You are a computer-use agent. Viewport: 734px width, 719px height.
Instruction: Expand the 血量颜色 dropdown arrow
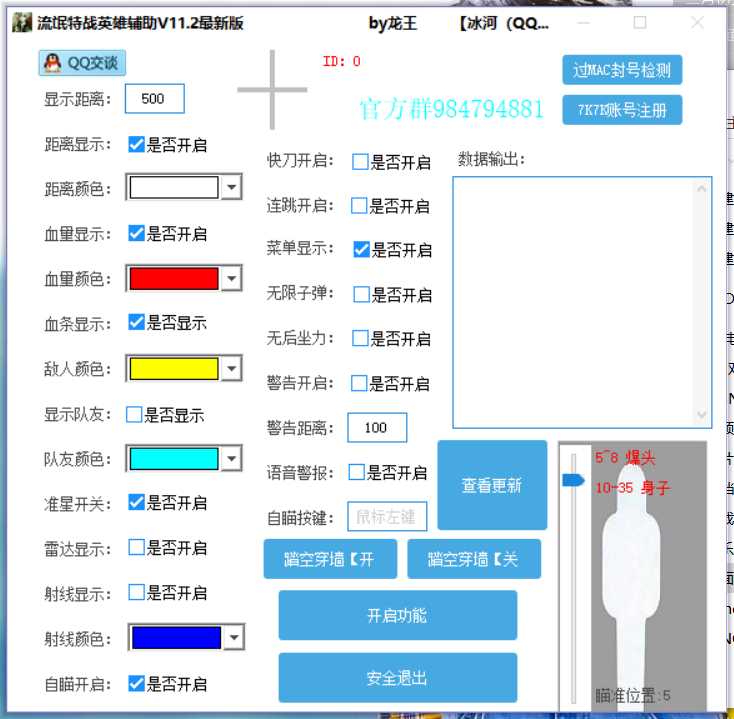(231, 279)
